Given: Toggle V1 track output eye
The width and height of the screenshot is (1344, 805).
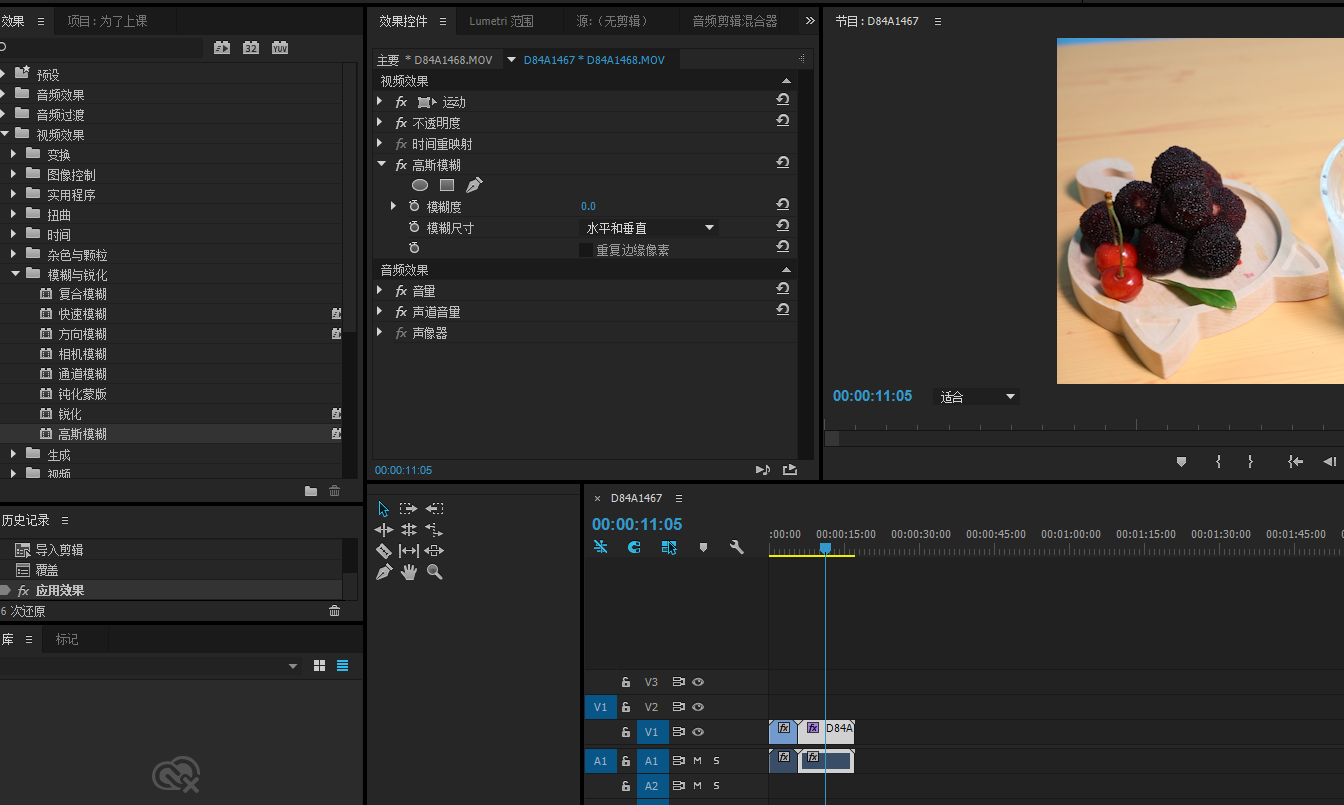Looking at the screenshot, I should pos(698,732).
